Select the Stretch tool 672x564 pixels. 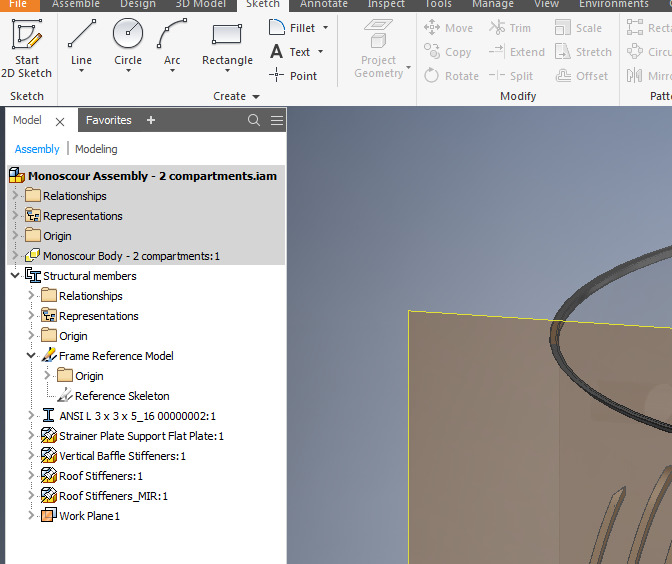pyautogui.click(x=583, y=52)
